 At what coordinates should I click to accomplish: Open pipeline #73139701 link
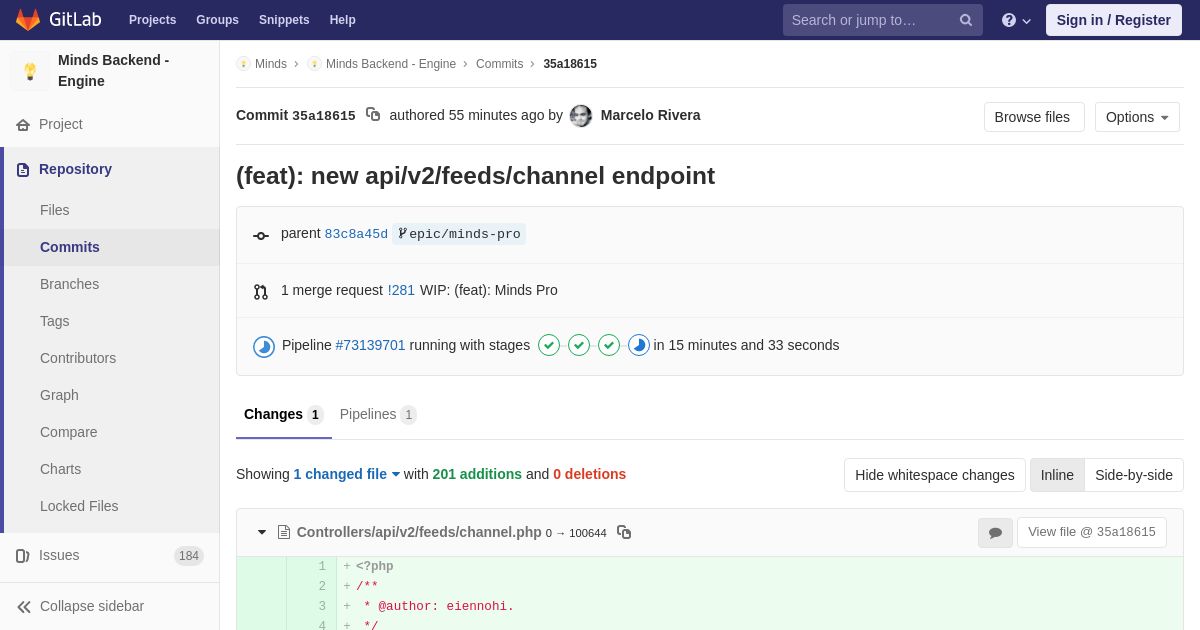coord(371,345)
